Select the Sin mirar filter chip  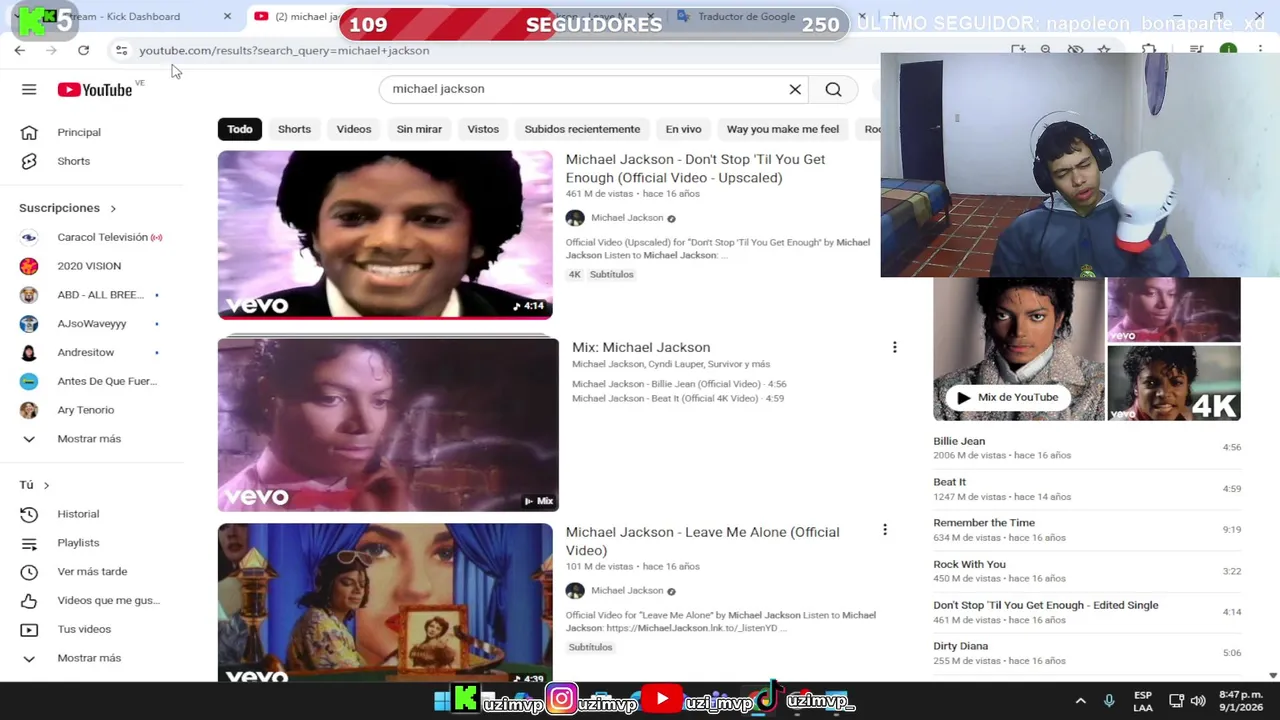coord(419,129)
